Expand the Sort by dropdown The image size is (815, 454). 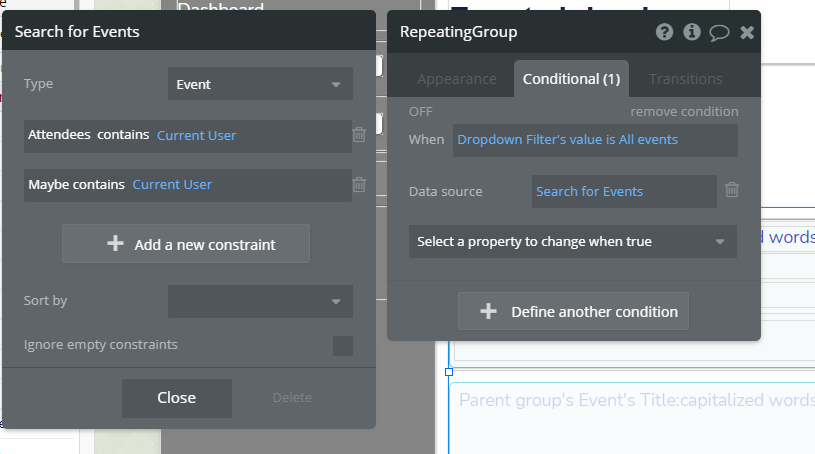[x=260, y=301]
